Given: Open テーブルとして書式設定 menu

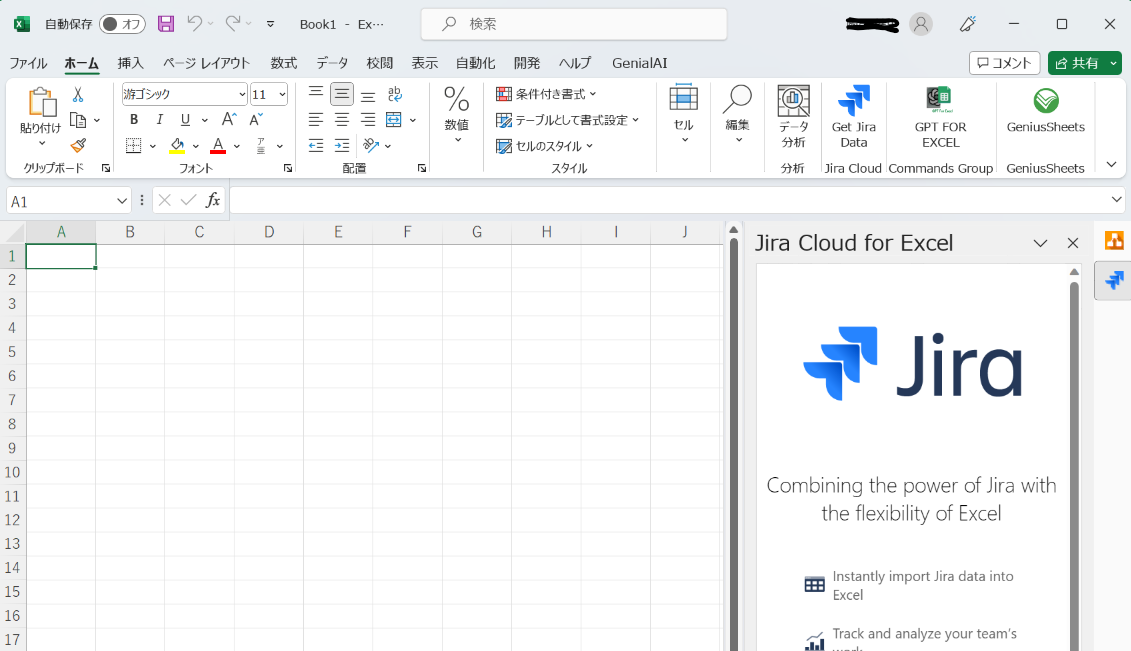Looking at the screenshot, I should [568, 120].
